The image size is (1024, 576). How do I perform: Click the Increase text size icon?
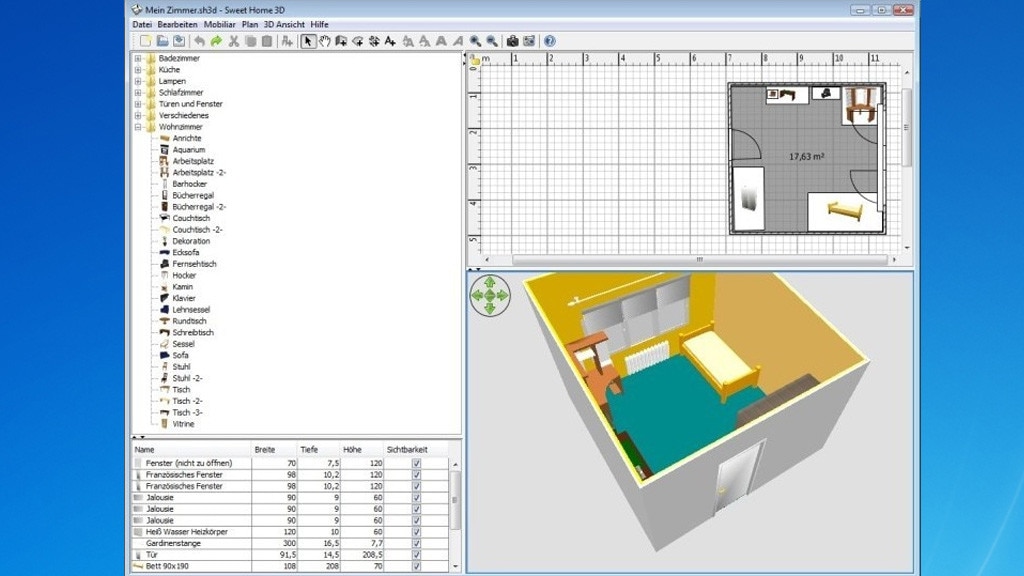408,41
